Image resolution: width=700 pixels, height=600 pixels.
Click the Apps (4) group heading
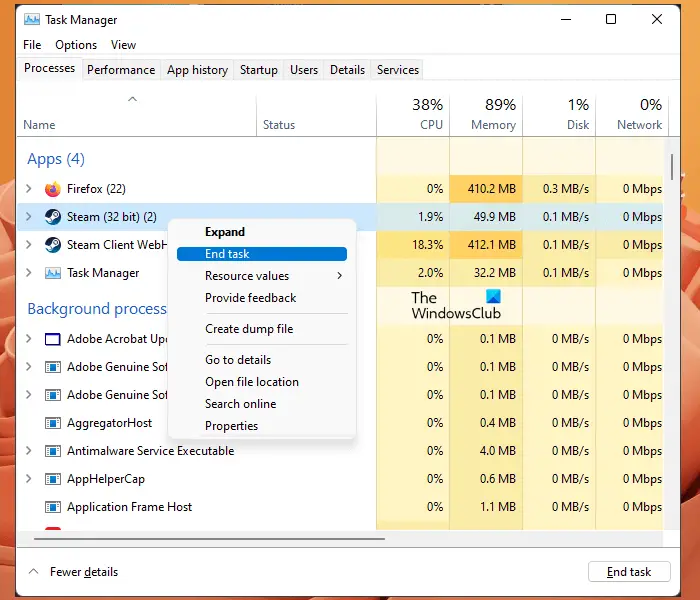coord(56,159)
